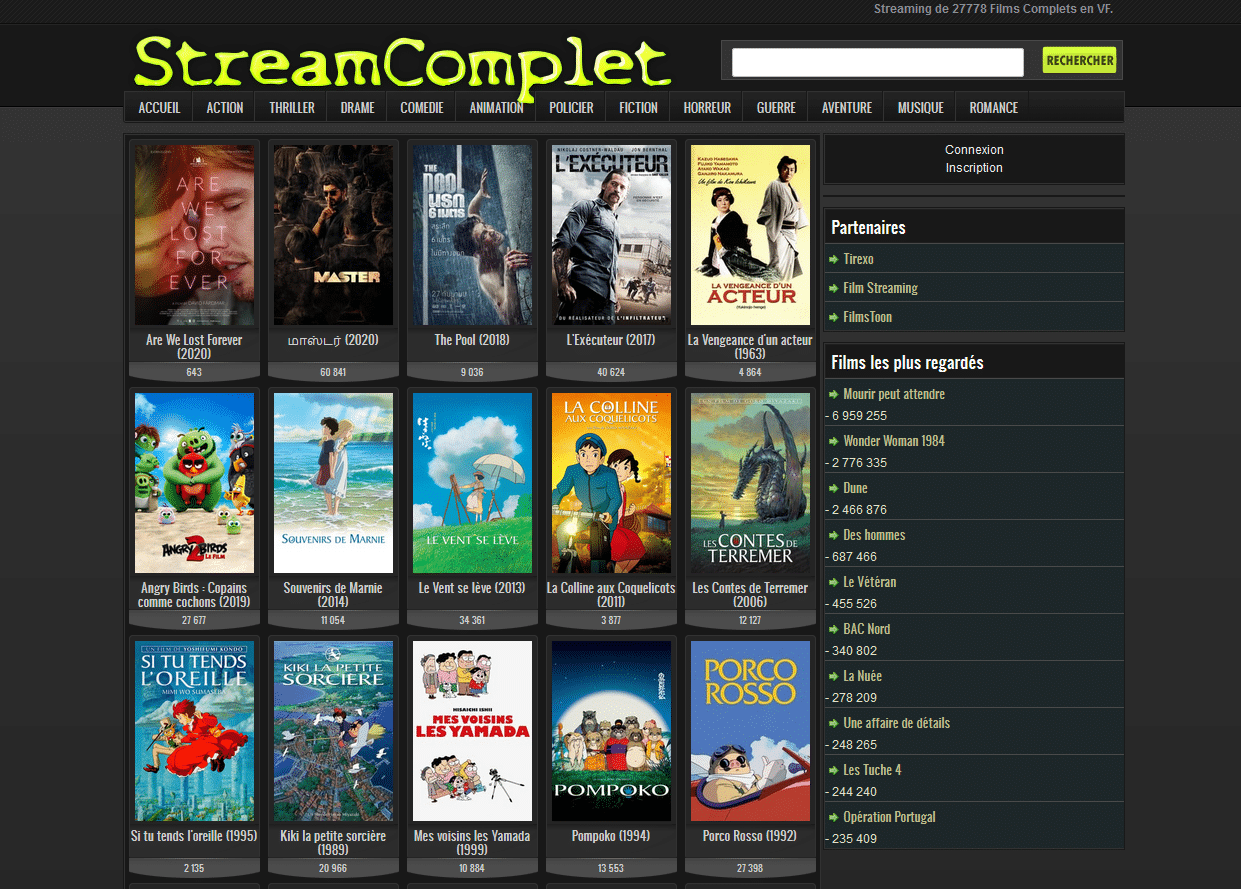
Task: Open Wonder Woman 1984 from most watched
Action: click(894, 441)
